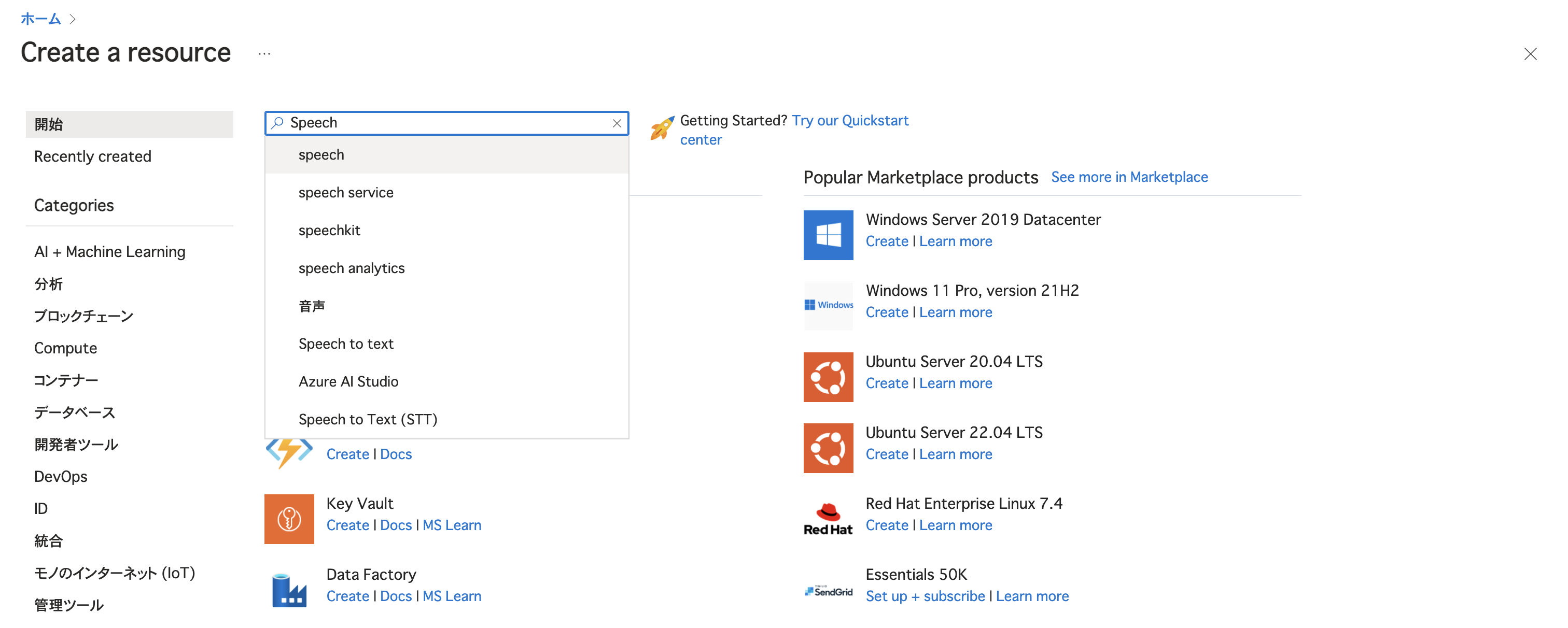Click the Key Vault icon
The height and width of the screenshot is (628, 1568).
289,519
